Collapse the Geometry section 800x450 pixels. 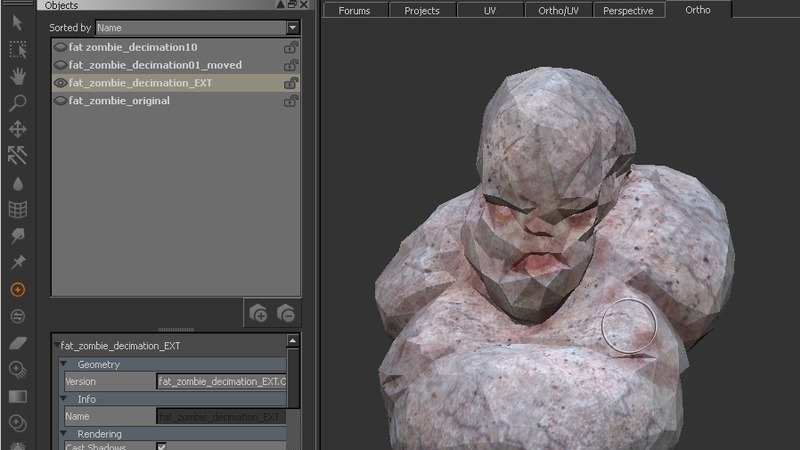click(x=64, y=365)
